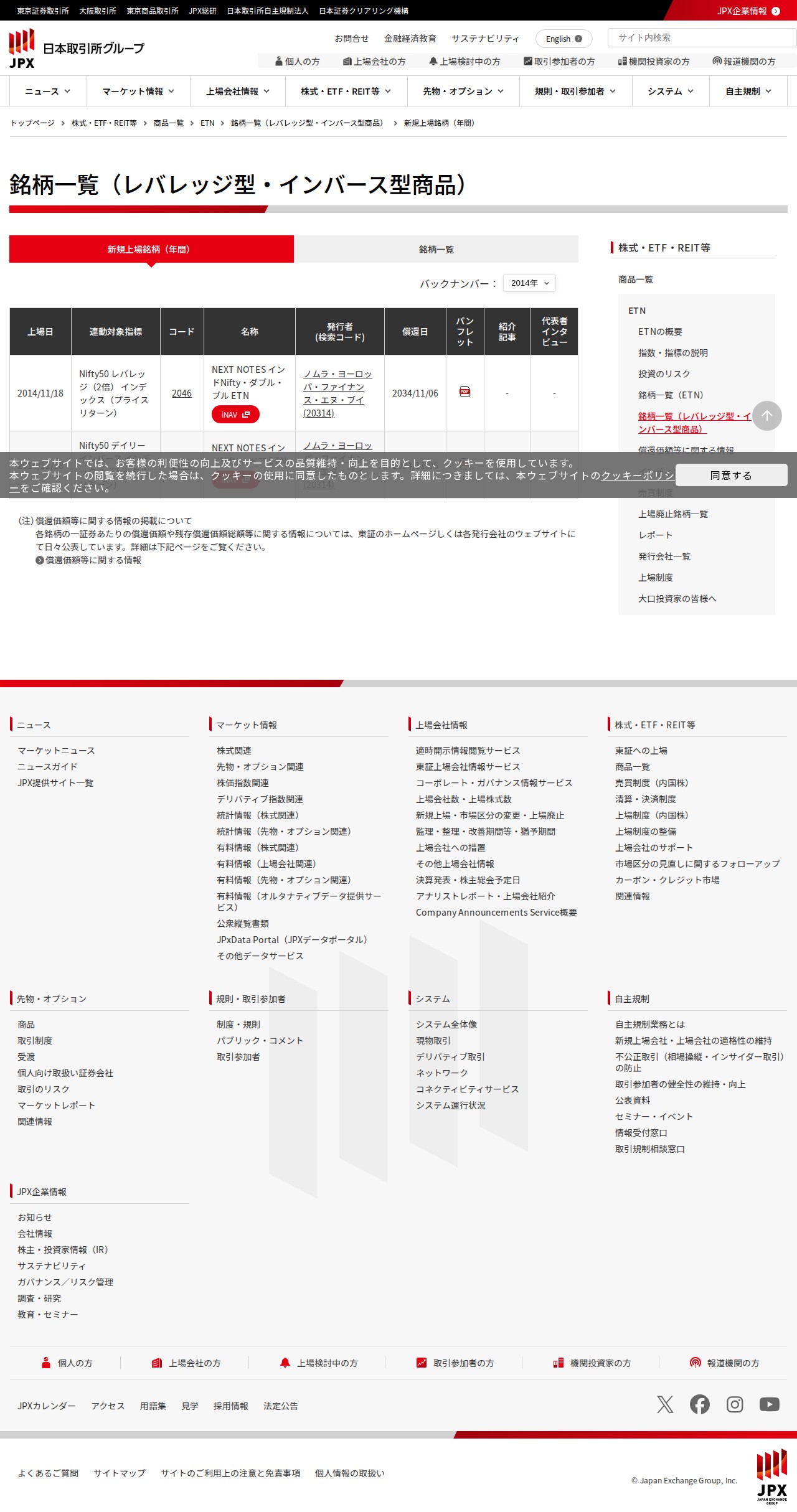This screenshot has height=1512, width=797.
Task: Click the person icon beside footer 個人の方
Action: [46, 1363]
